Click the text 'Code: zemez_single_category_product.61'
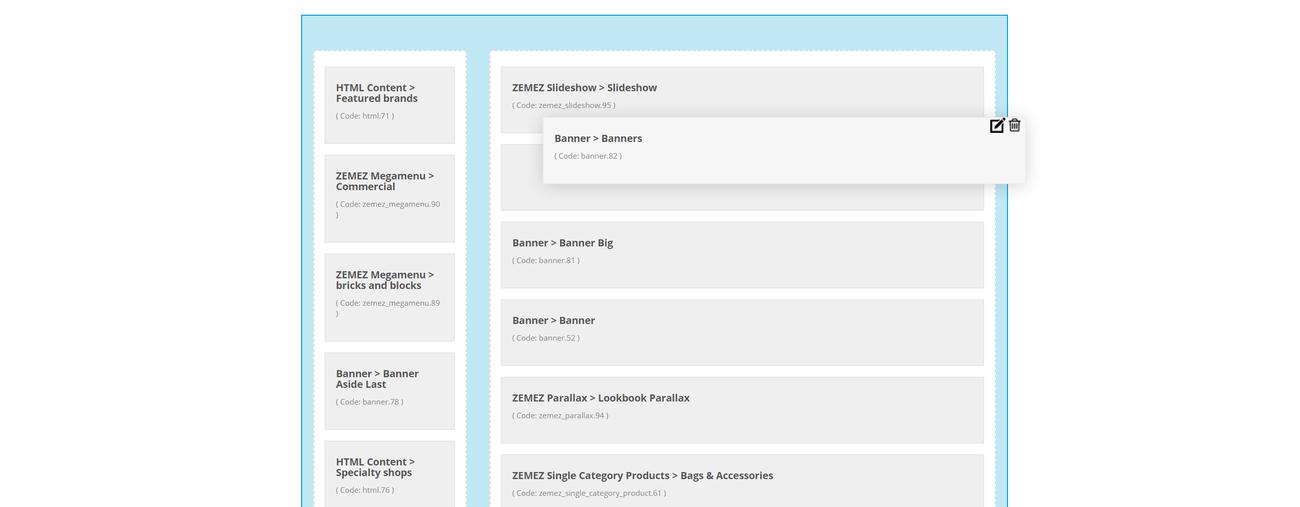The width and height of the screenshot is (1300, 507). point(589,493)
